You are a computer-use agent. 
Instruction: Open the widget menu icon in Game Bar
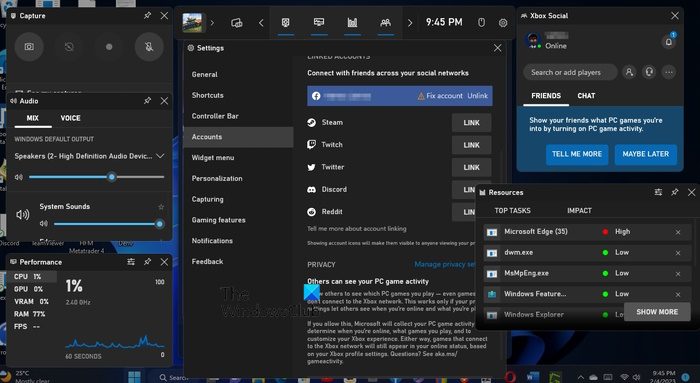pyautogui.click(x=237, y=22)
